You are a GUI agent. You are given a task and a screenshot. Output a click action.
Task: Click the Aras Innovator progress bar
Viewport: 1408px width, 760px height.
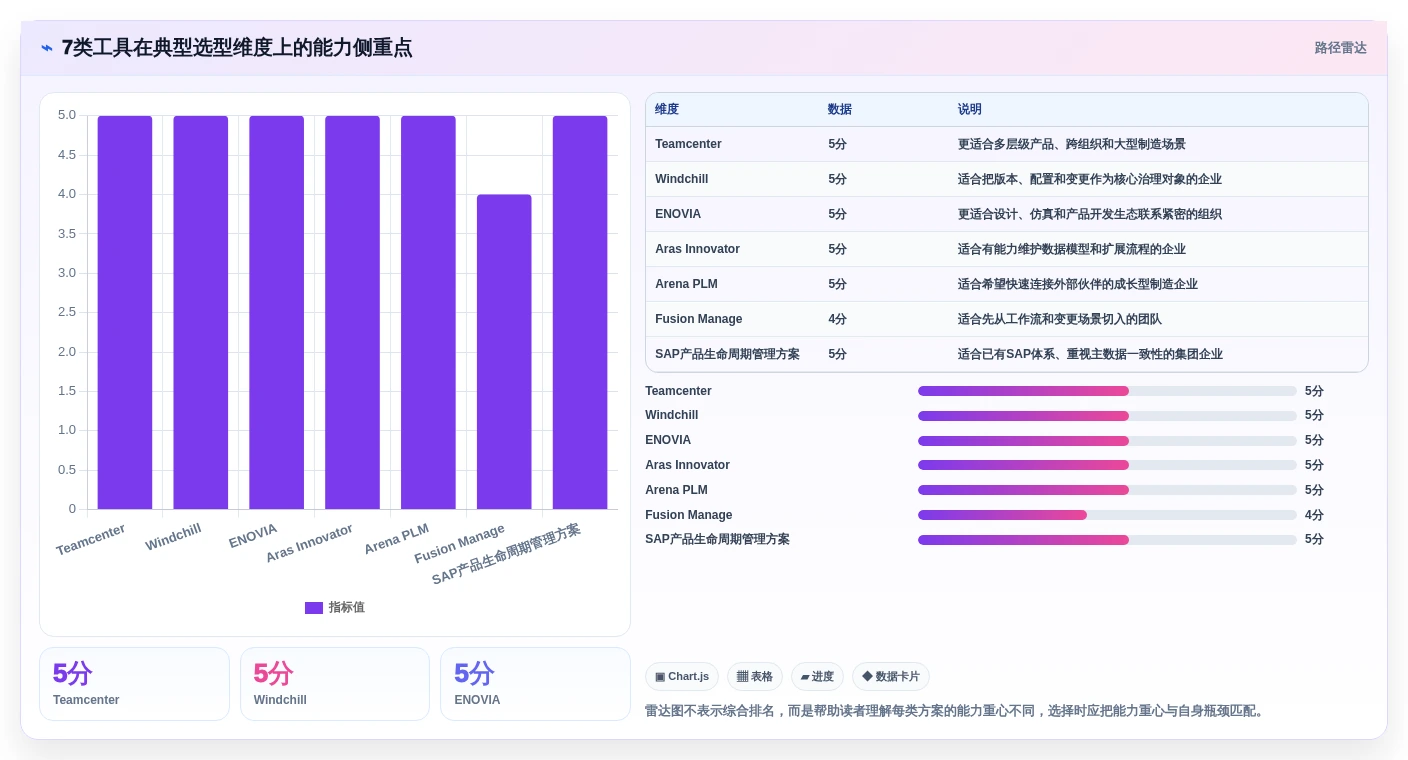tap(1107, 465)
